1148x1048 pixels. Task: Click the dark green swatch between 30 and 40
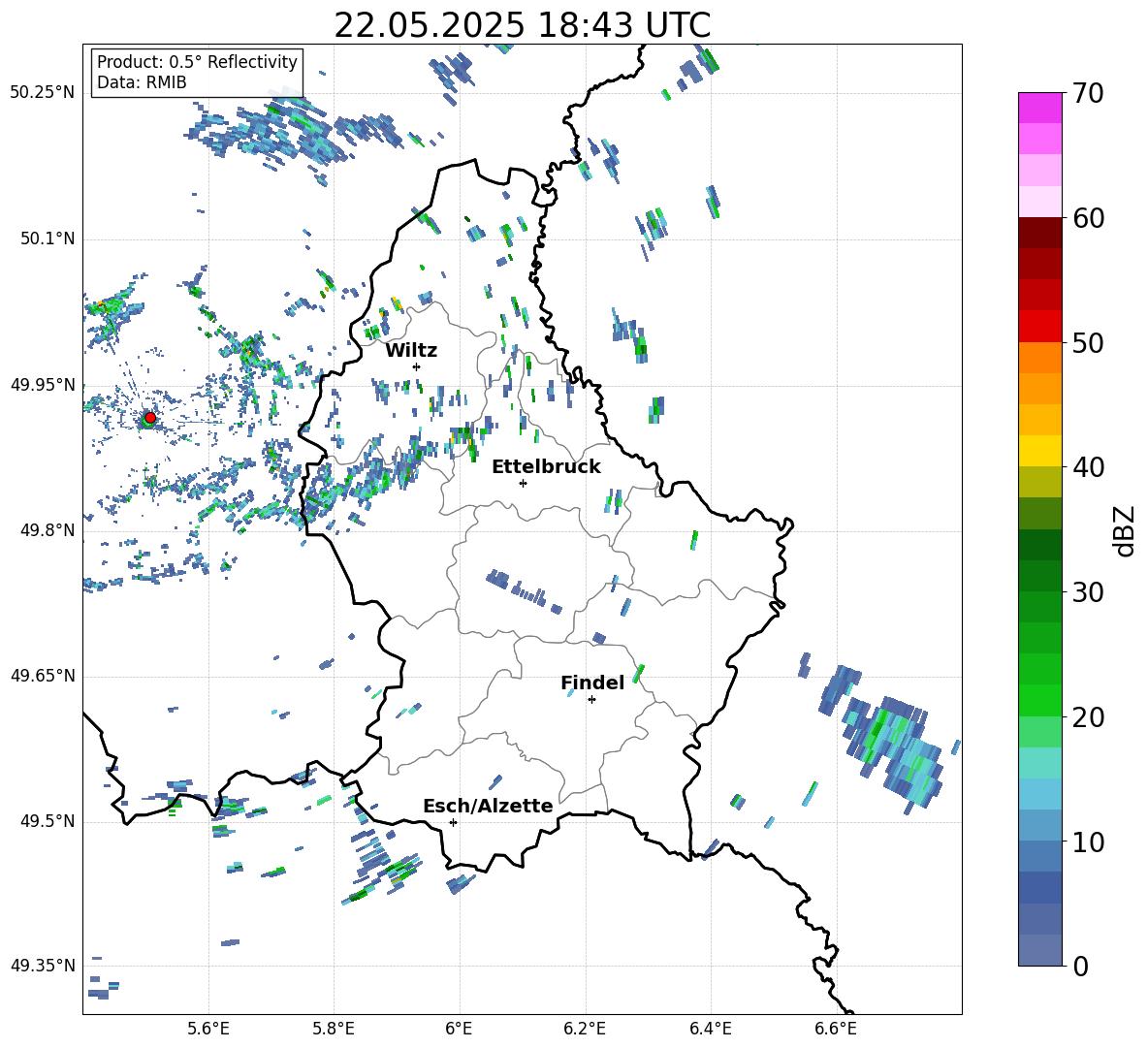pos(1039,545)
